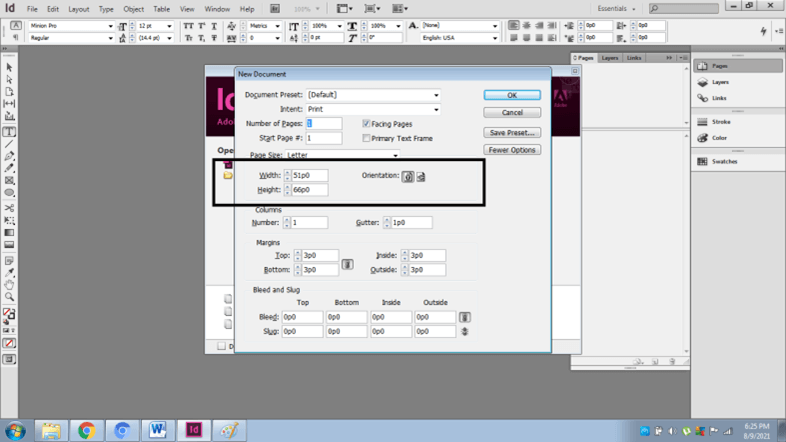Toggle slug same-settings chain link
This screenshot has width=786, height=442.
465,331
